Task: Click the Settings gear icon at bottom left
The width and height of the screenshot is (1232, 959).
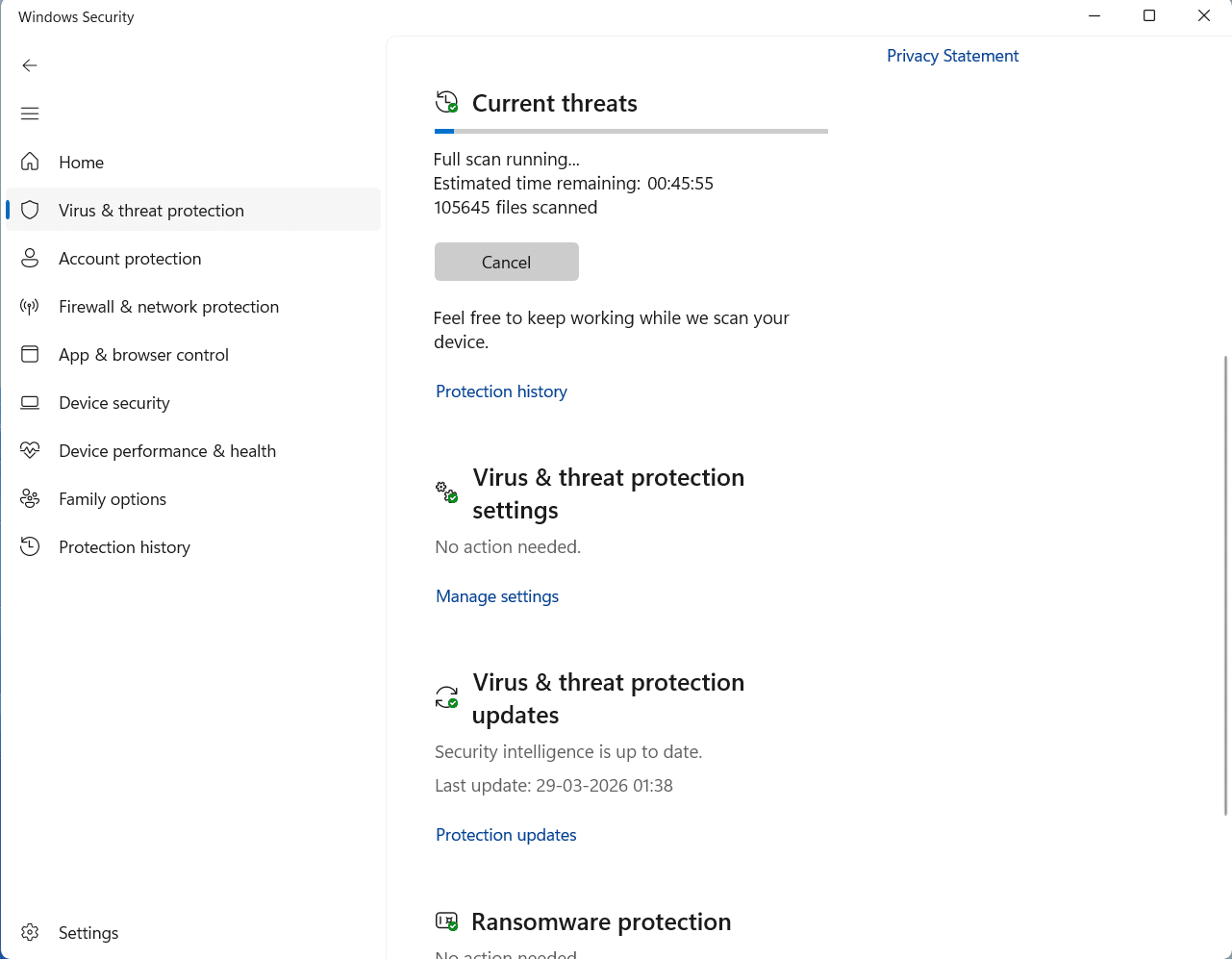Action: coord(30,932)
